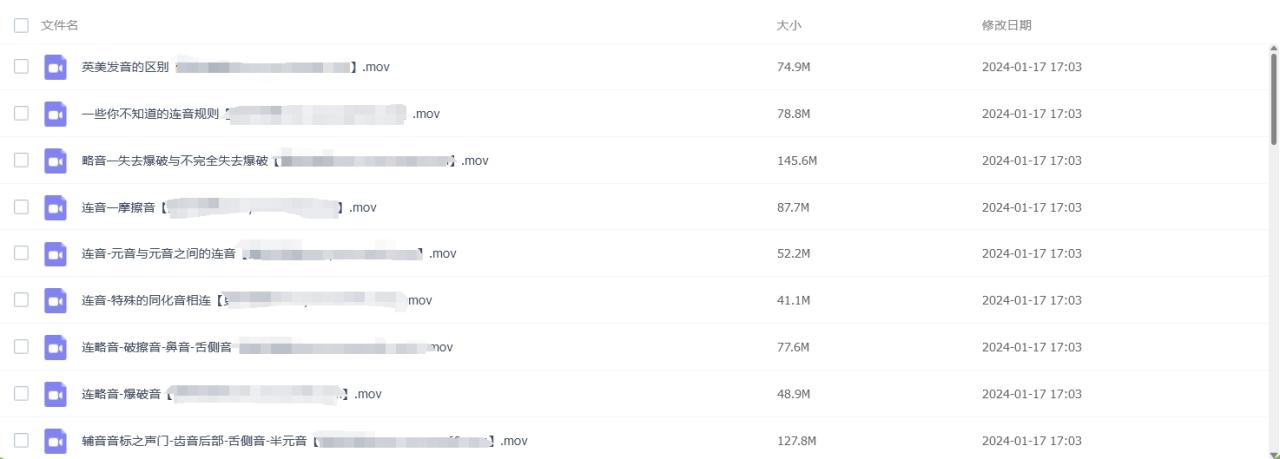Viewport: 1280px width, 459px height.
Task: Click the video icon for 连音一摩擦音
Action: click(56, 207)
